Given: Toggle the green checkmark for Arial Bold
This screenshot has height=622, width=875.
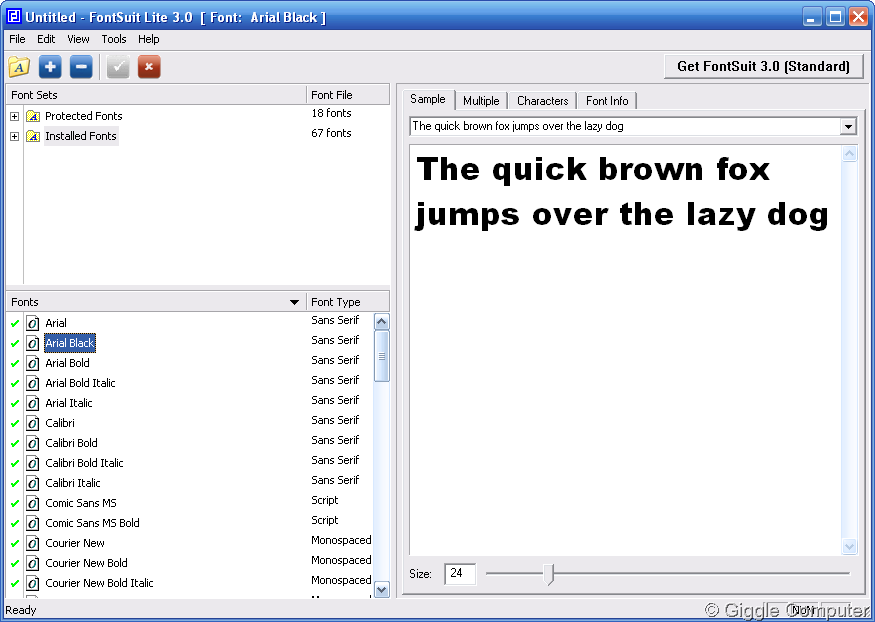Looking at the screenshot, I should tap(15, 364).
